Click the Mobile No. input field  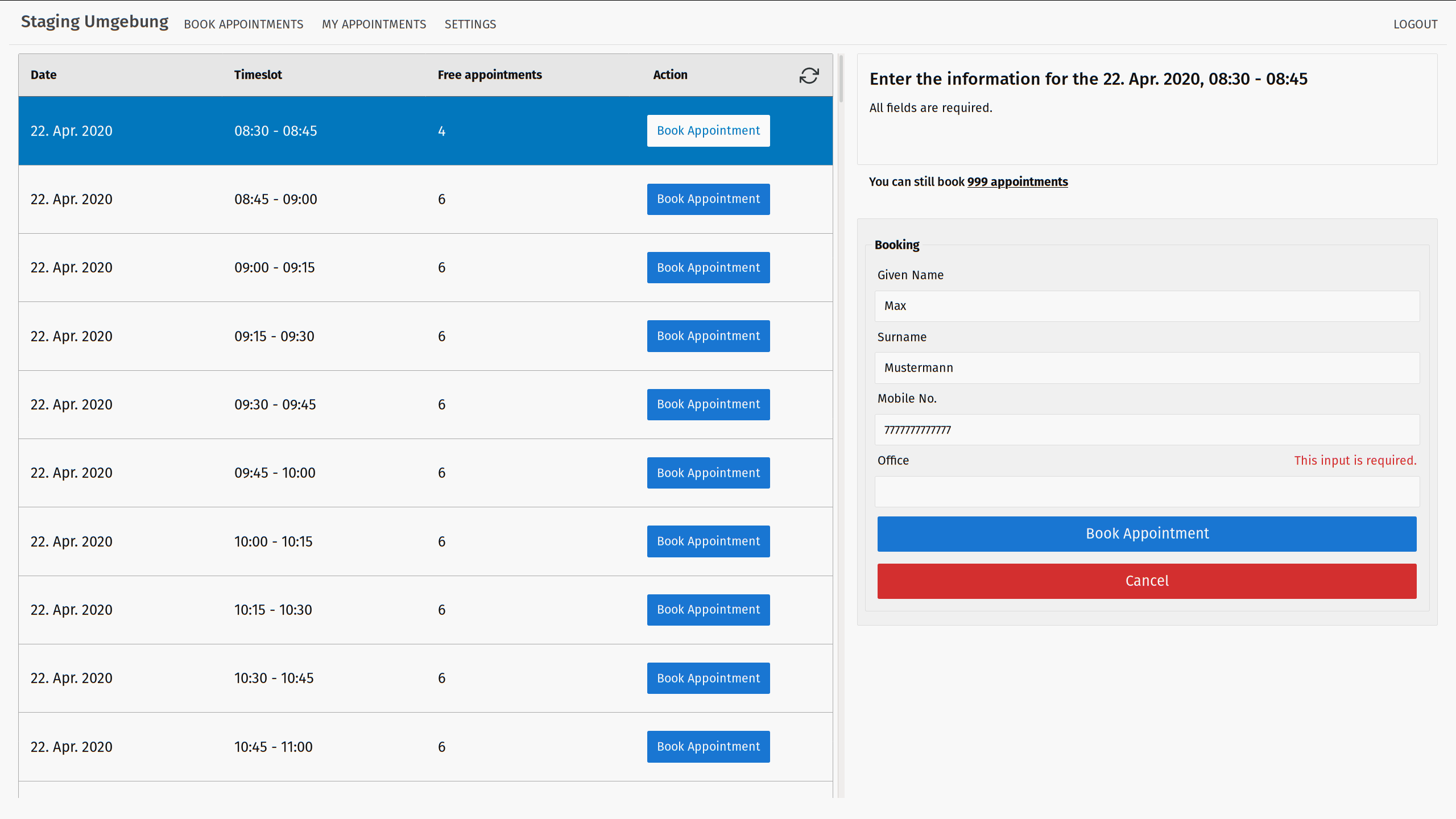click(x=1147, y=430)
